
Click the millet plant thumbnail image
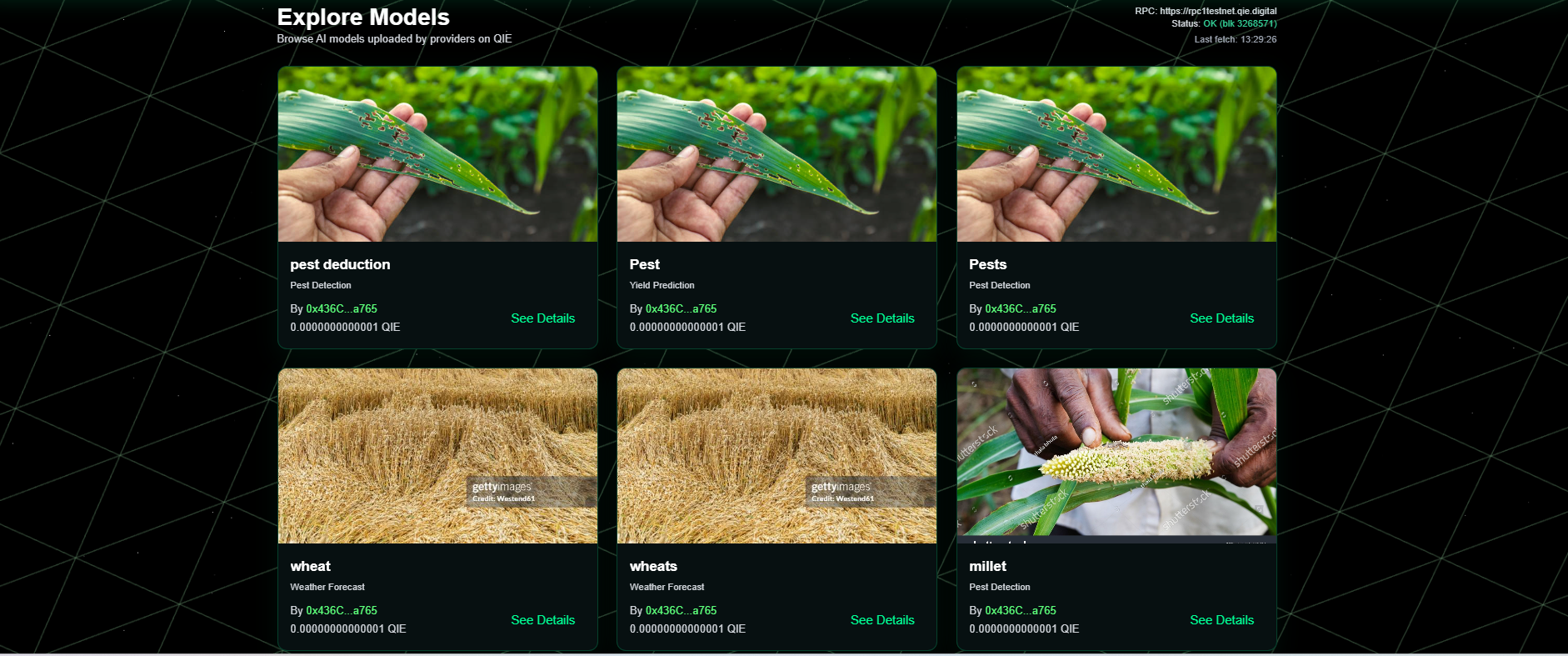tap(1116, 456)
